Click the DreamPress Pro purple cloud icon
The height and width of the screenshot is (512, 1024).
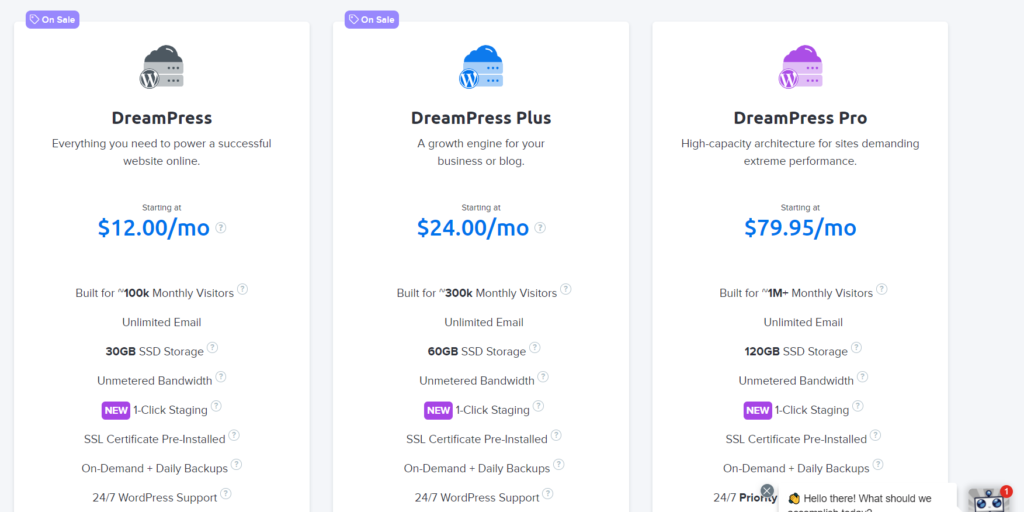(x=801, y=67)
